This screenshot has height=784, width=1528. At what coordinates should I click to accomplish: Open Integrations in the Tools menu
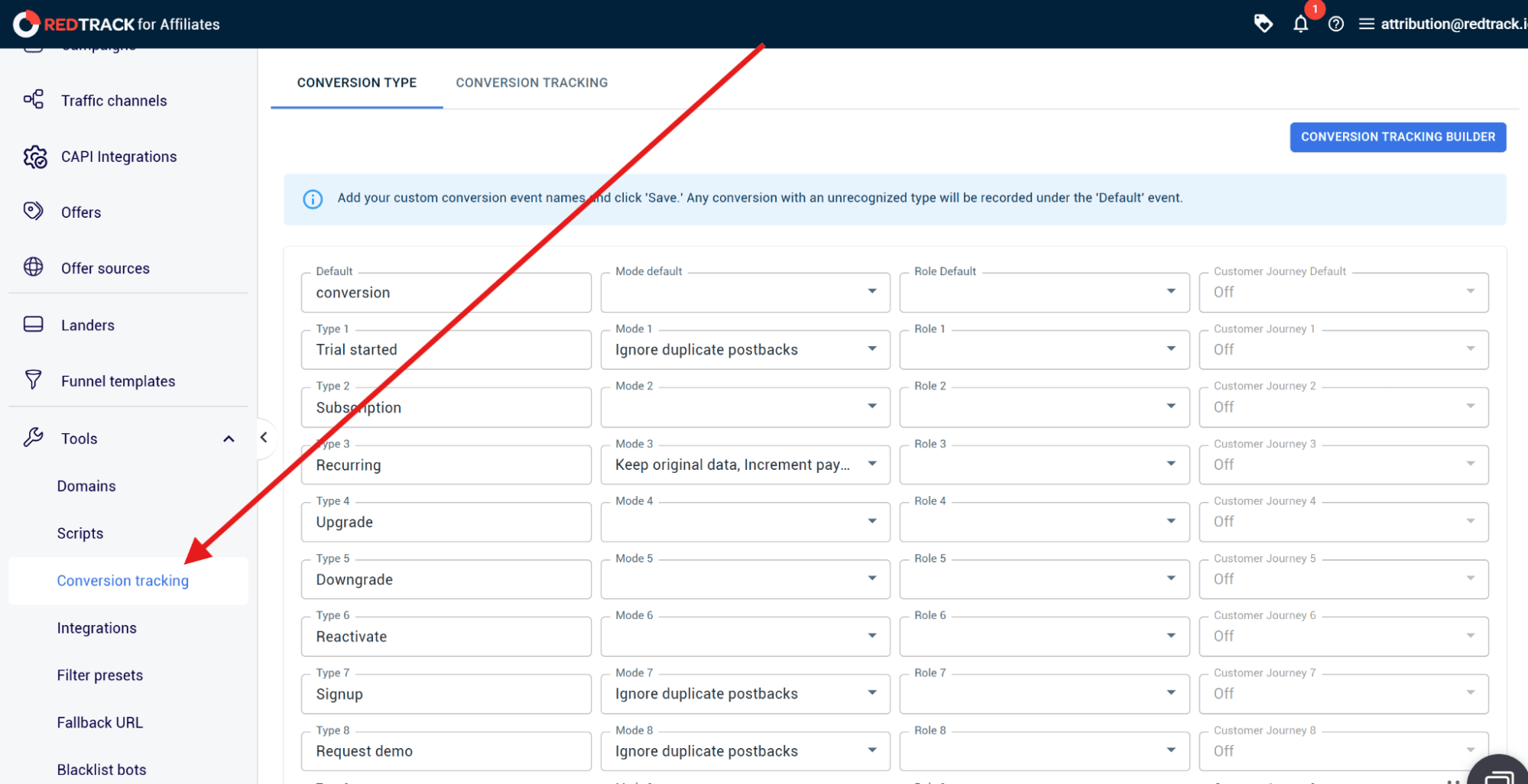tap(97, 628)
